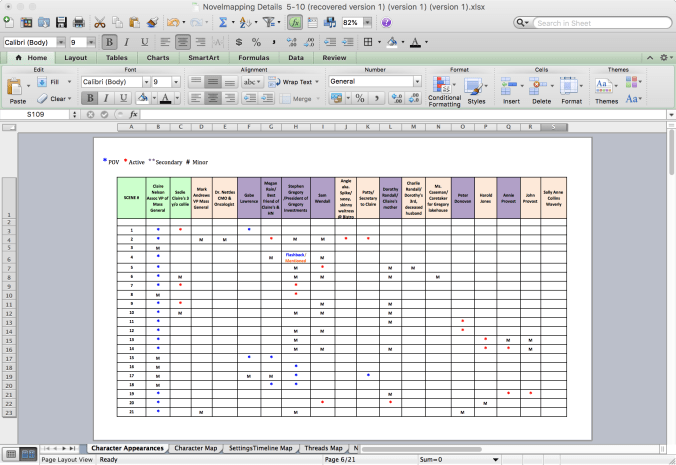Open Conditional Formatting in the ribbon
Screen dimensions: 676x465
444,89
